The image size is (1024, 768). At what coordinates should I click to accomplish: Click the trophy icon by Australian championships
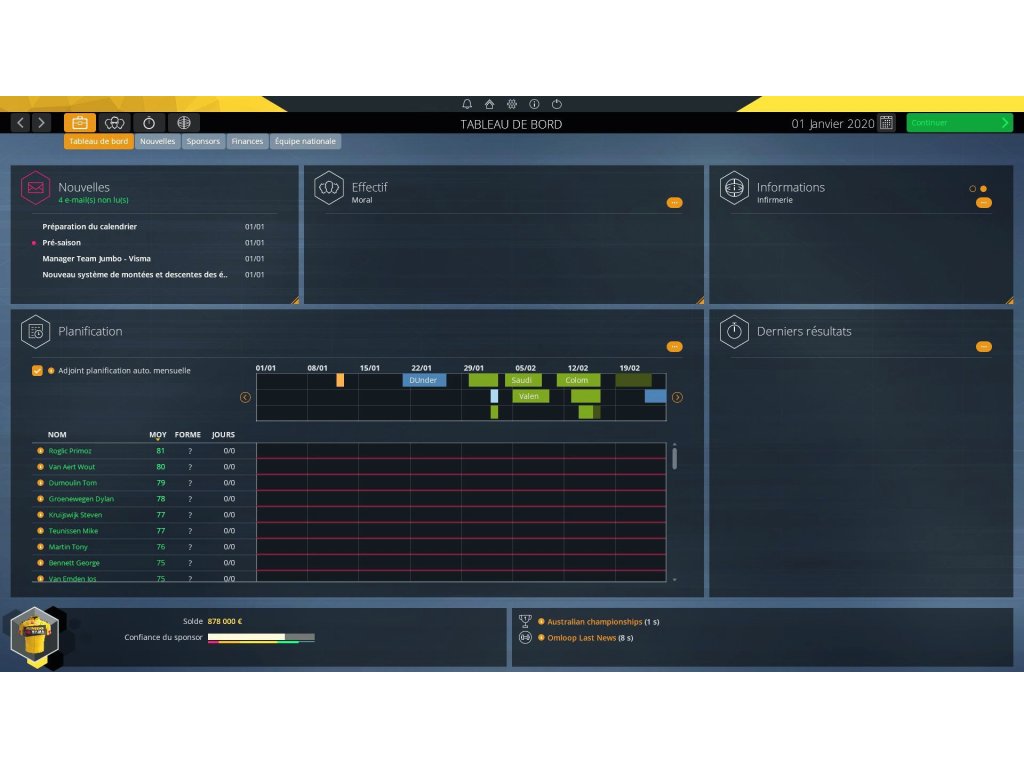(525, 621)
